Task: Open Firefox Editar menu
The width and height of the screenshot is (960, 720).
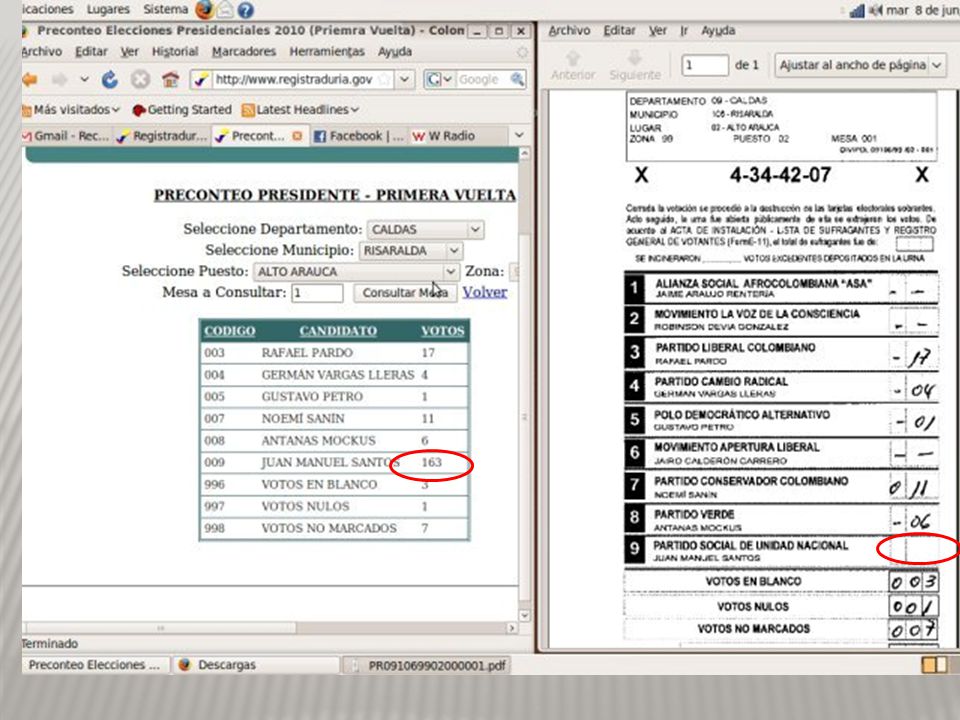Action: (x=91, y=52)
